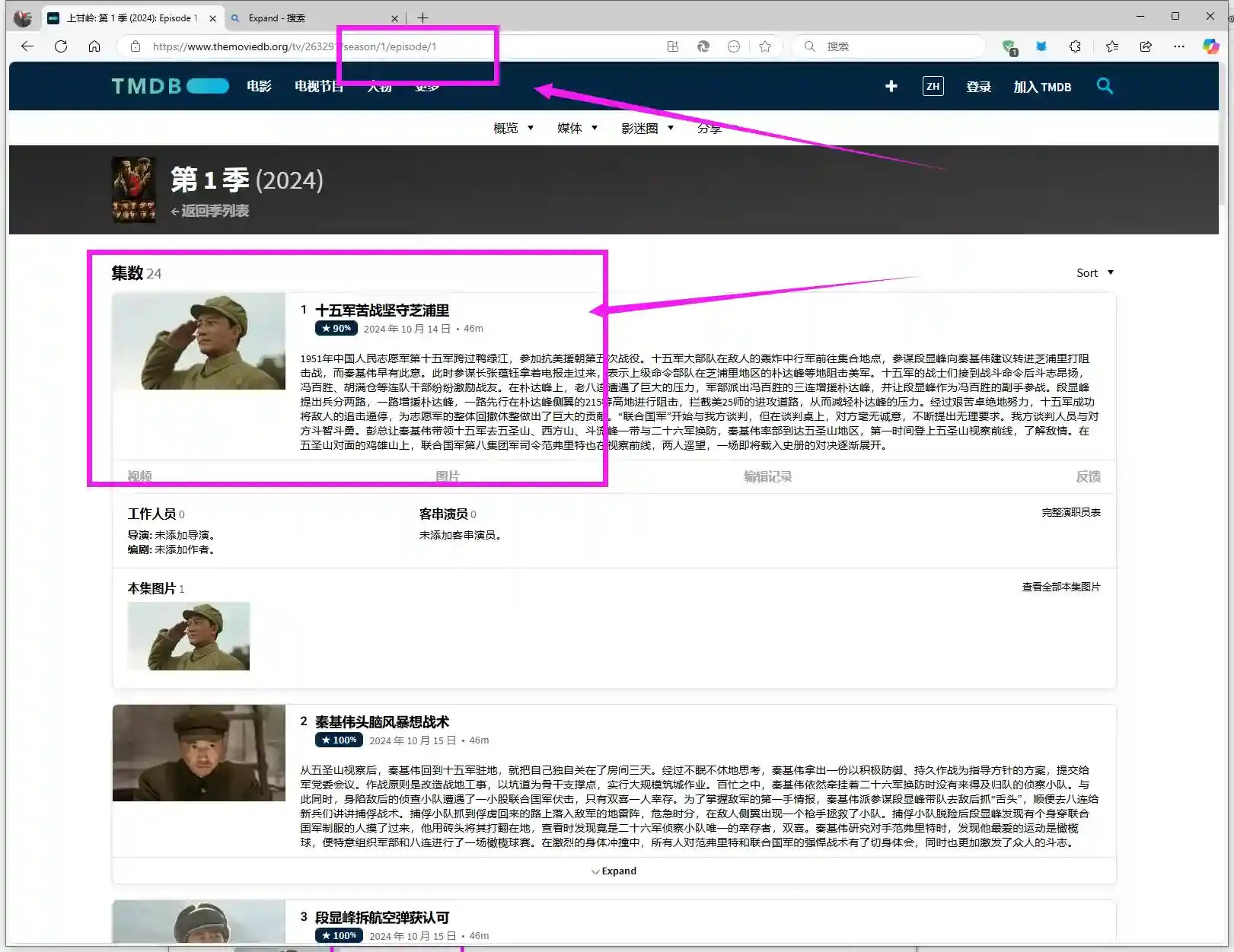Open the Sort dropdown for episodes
This screenshot has width=1234, height=952.
pos(1094,272)
